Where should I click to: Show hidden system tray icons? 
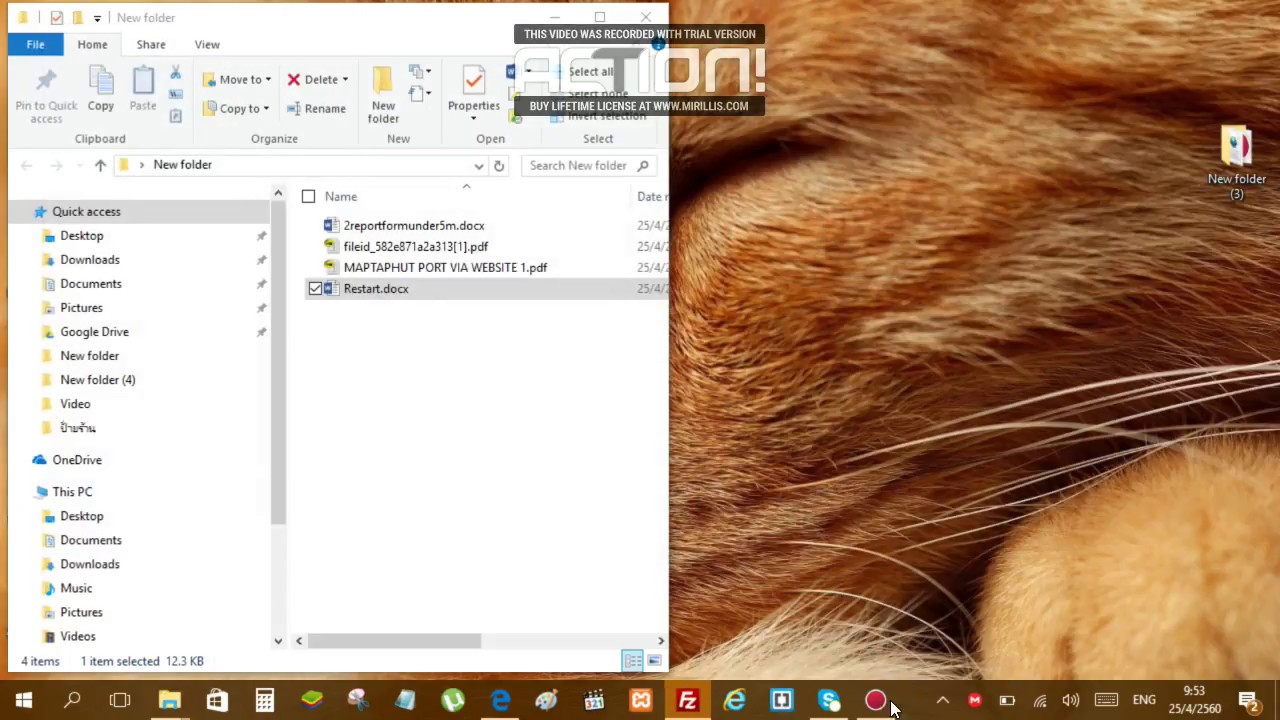coord(942,700)
